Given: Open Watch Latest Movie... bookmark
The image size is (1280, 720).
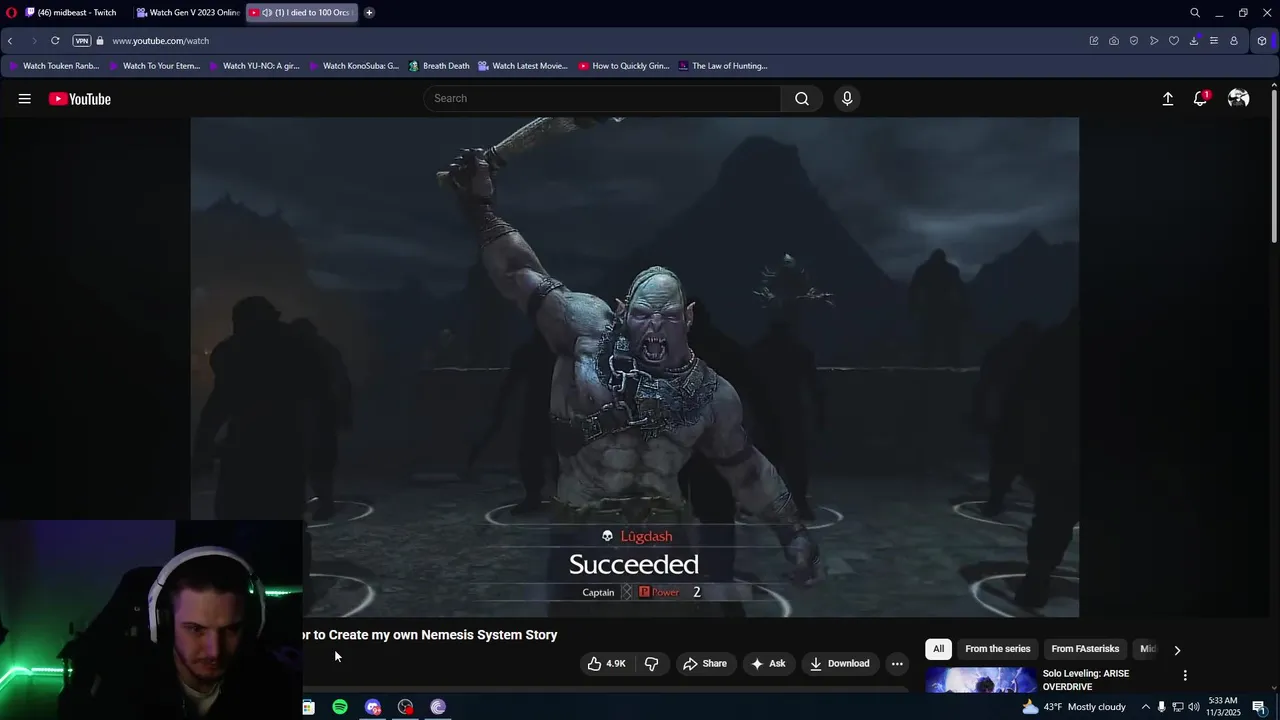Looking at the screenshot, I should click(x=523, y=66).
